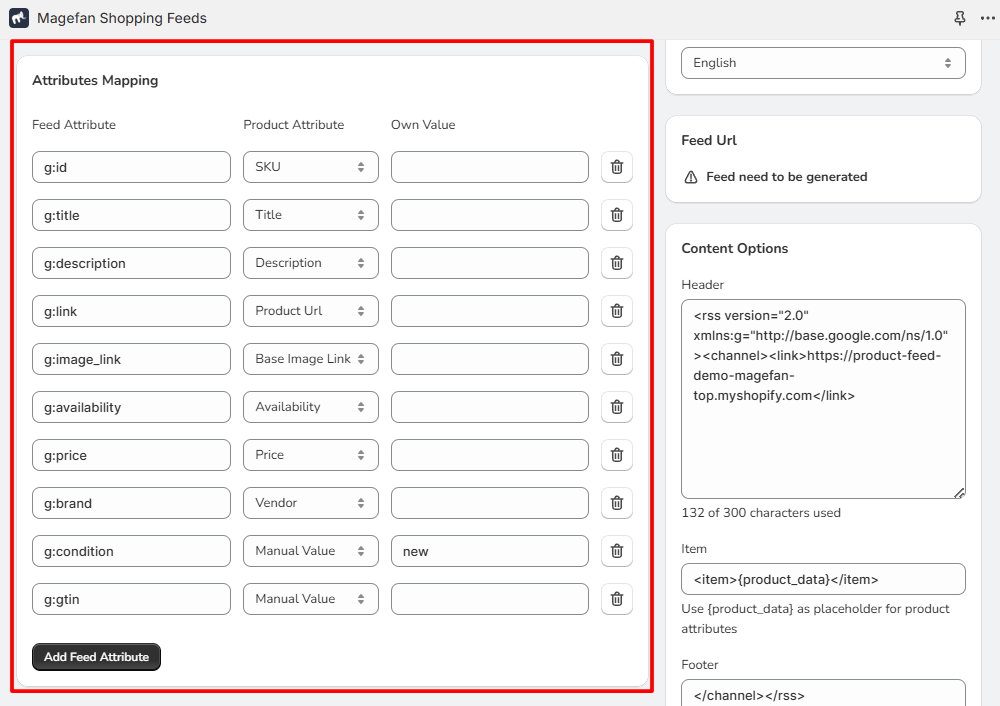Edit the g:gtin feed attribute field
Viewport: 1000px width, 706px height.
point(131,599)
